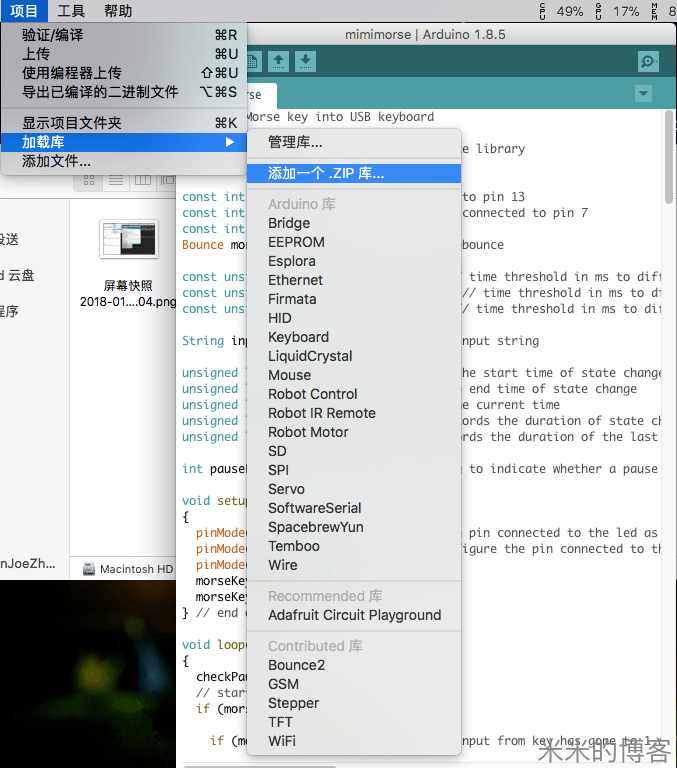Include the Robot IR Remote library
Image resolution: width=677 pixels, height=768 pixels.
coord(354,413)
